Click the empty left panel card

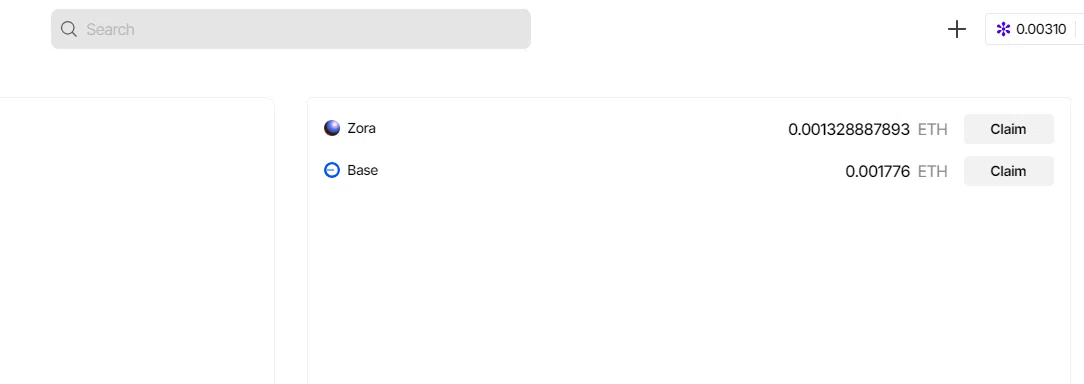(x=137, y=241)
